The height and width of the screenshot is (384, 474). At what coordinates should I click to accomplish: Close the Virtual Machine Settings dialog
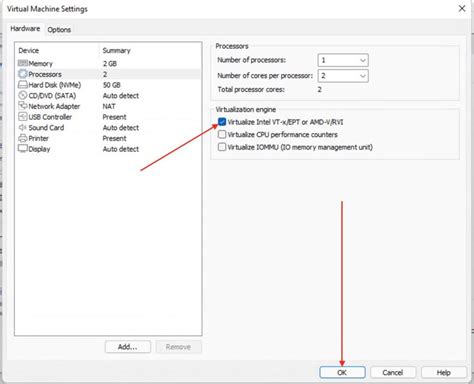pyautogui.click(x=462, y=8)
